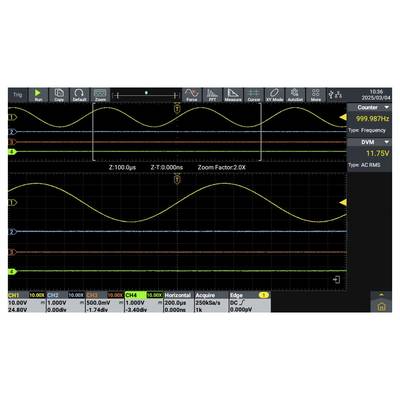Click the 200.0µs timebase value
This screenshot has width=400, height=400.
pos(175,303)
